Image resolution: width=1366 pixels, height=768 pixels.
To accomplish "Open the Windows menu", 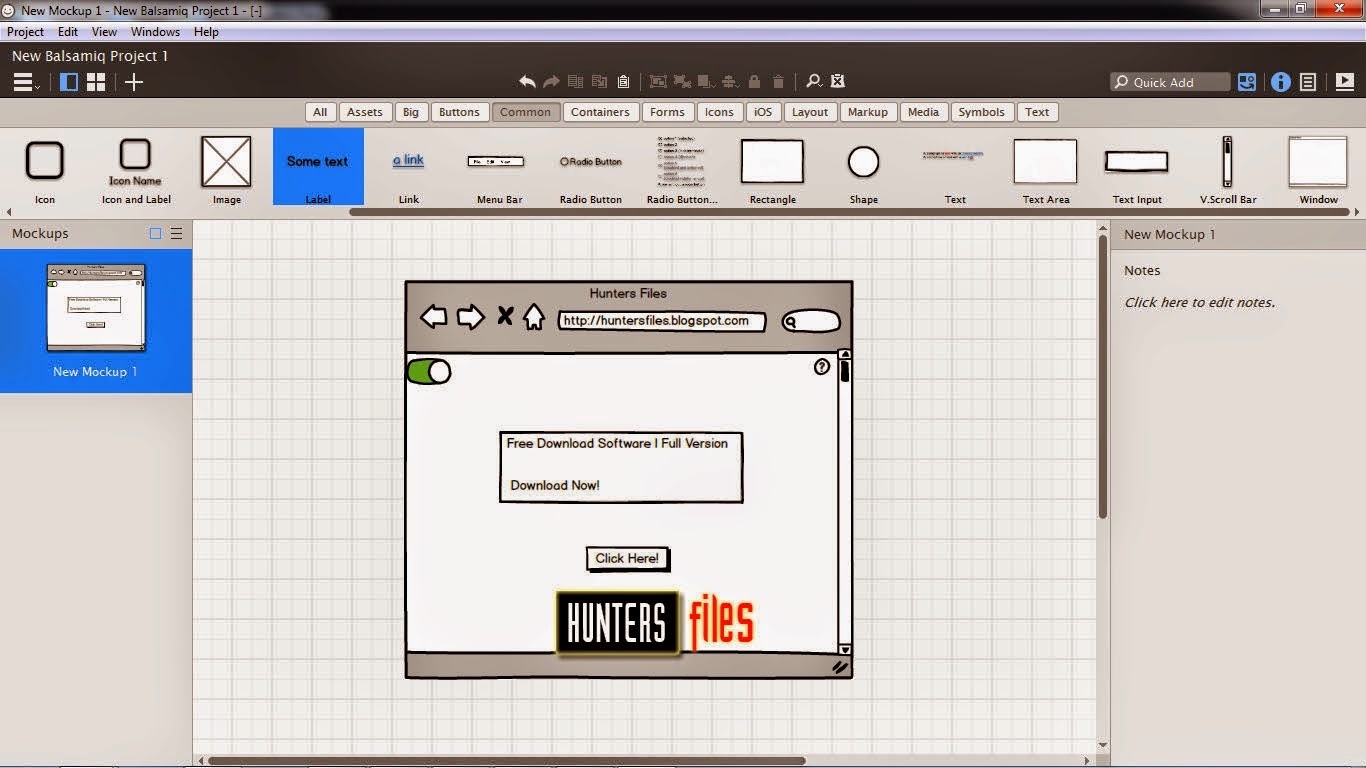I will 155,32.
